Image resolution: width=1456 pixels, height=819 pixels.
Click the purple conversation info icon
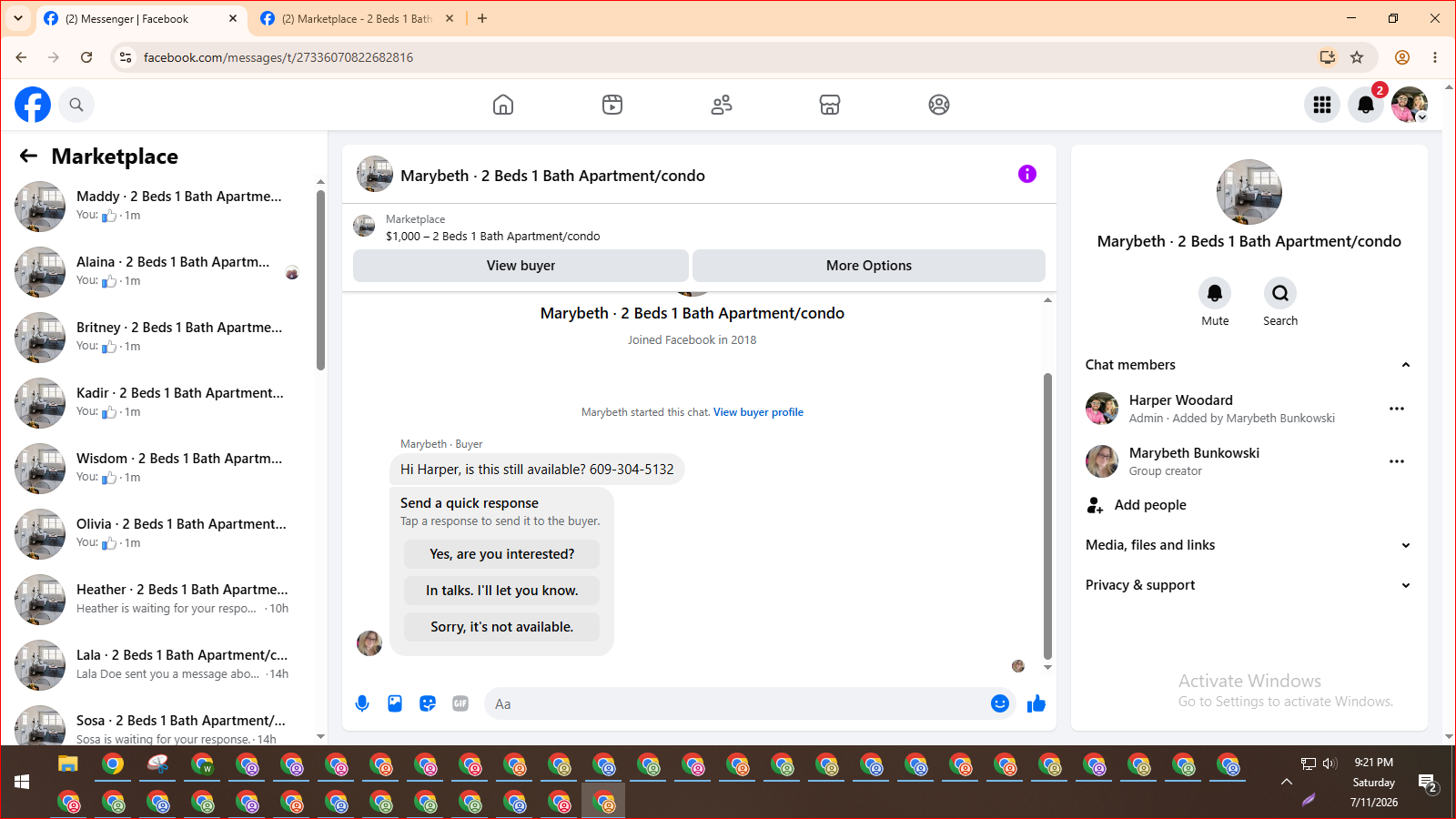tap(1027, 174)
